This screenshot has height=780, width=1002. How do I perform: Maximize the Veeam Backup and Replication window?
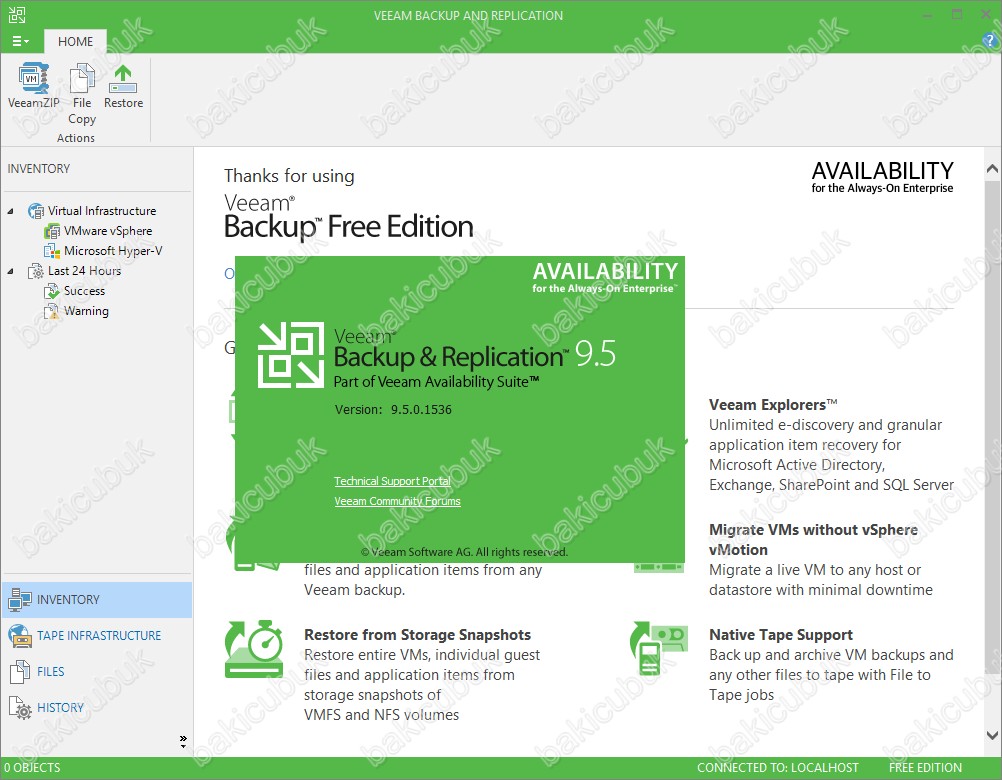957,15
